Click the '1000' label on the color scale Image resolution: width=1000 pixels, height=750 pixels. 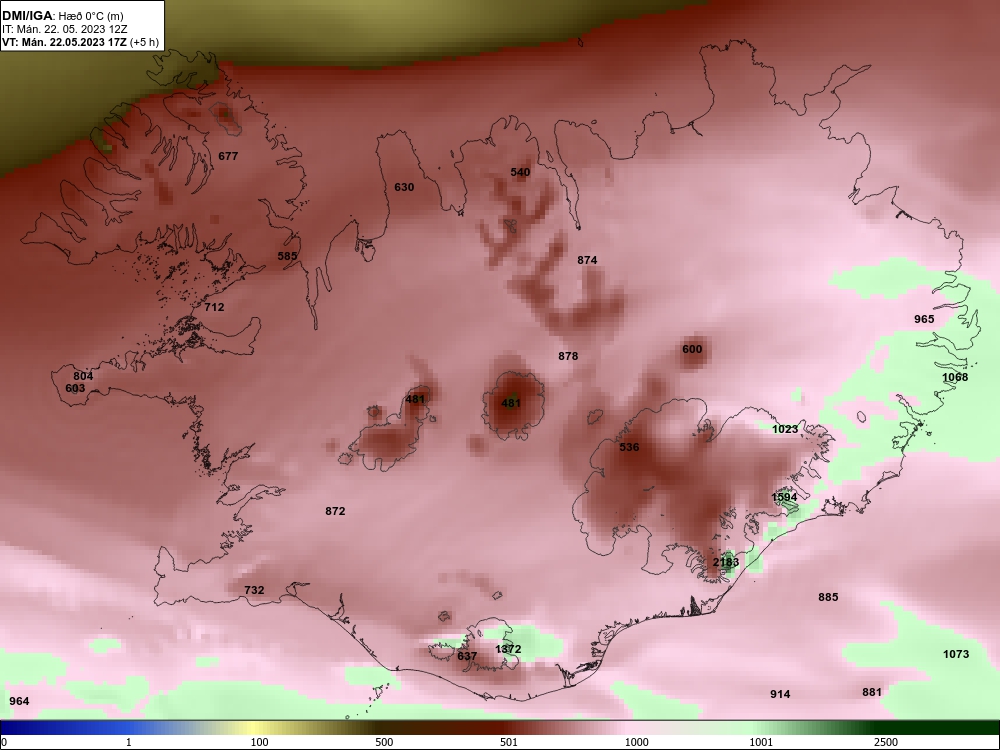(637, 742)
